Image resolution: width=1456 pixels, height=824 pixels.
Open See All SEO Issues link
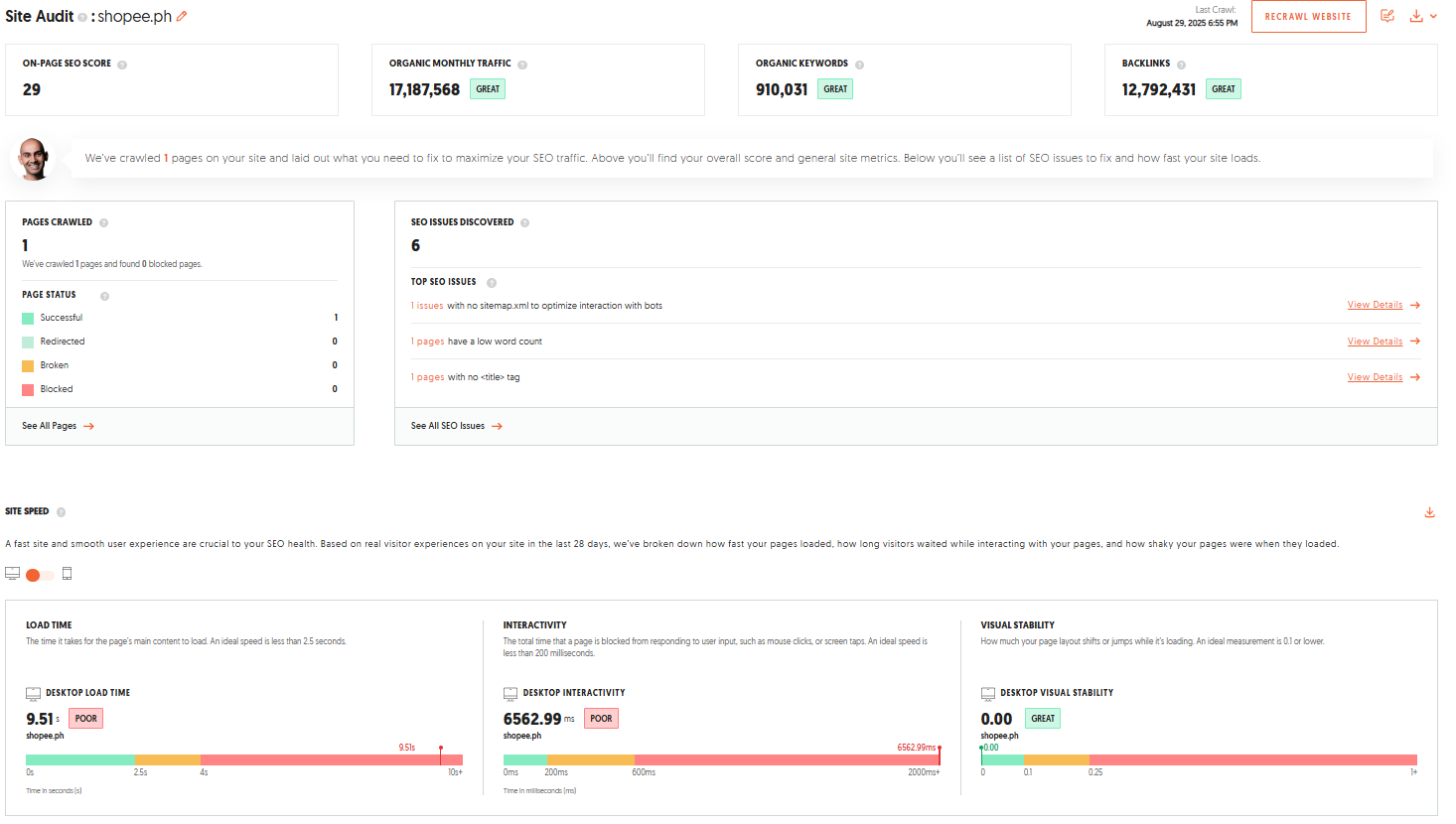pyautogui.click(x=457, y=426)
